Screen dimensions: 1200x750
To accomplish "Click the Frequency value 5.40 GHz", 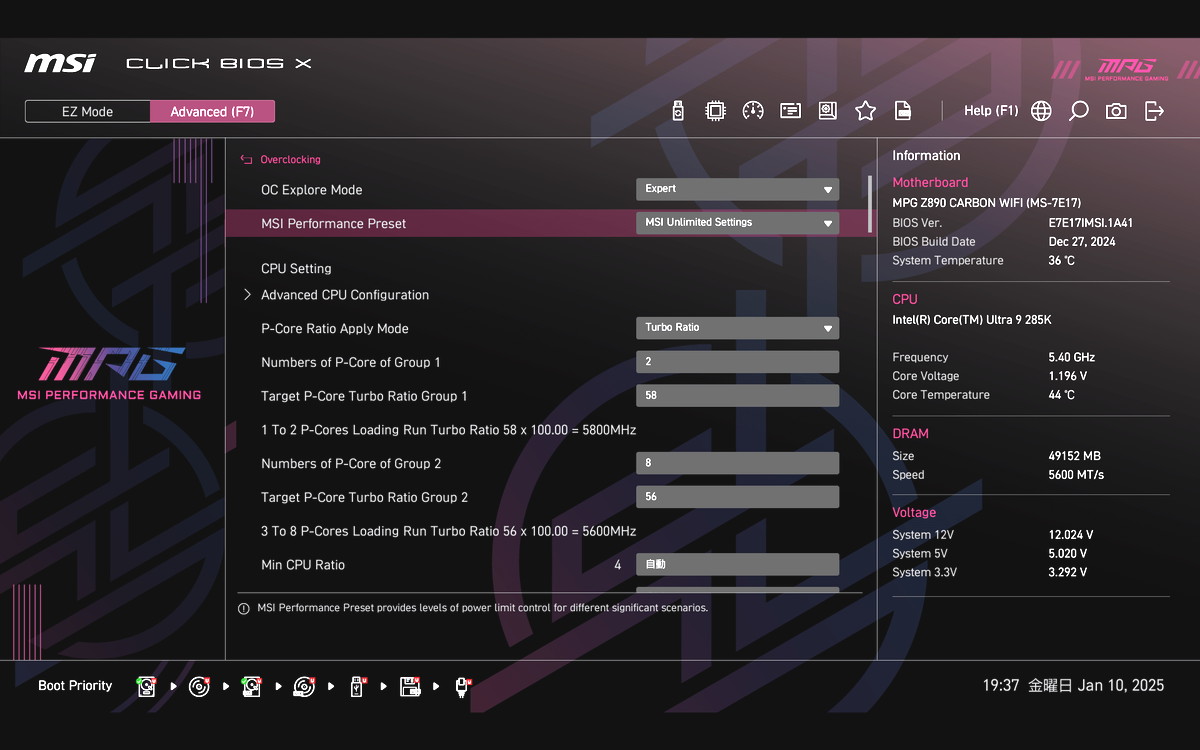I will tap(1071, 357).
